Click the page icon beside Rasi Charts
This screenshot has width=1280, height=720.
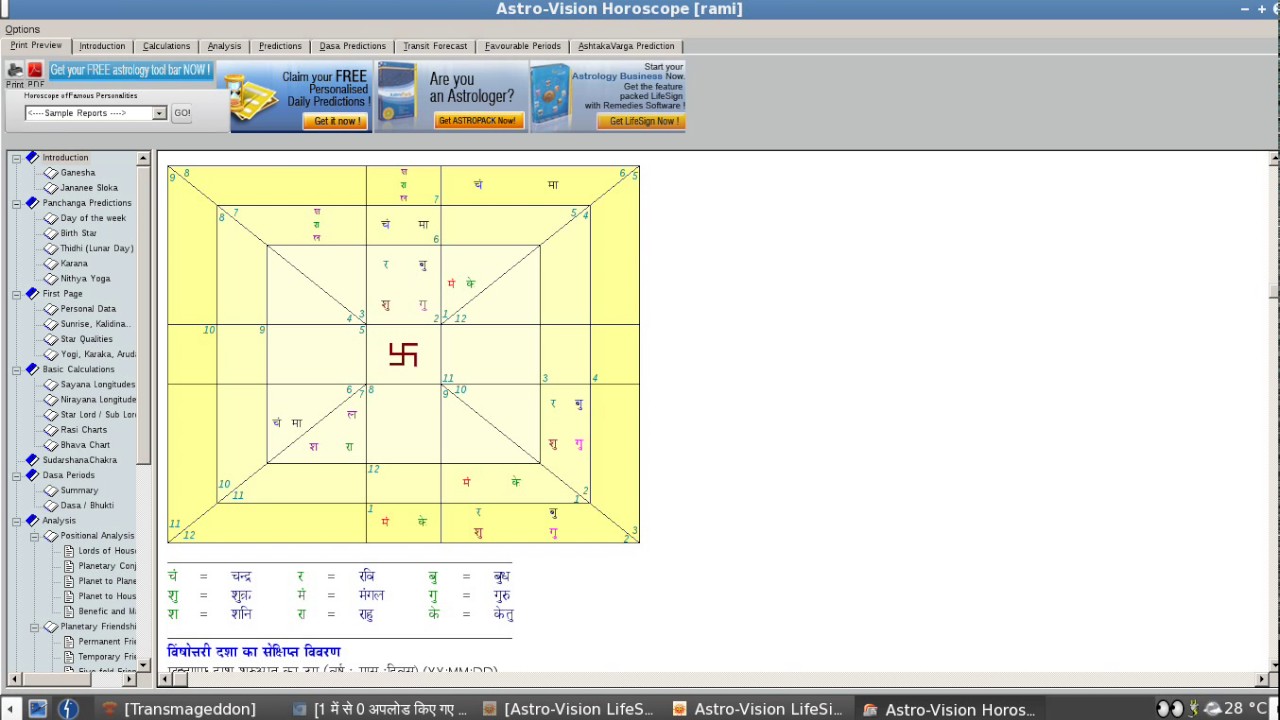coord(51,430)
